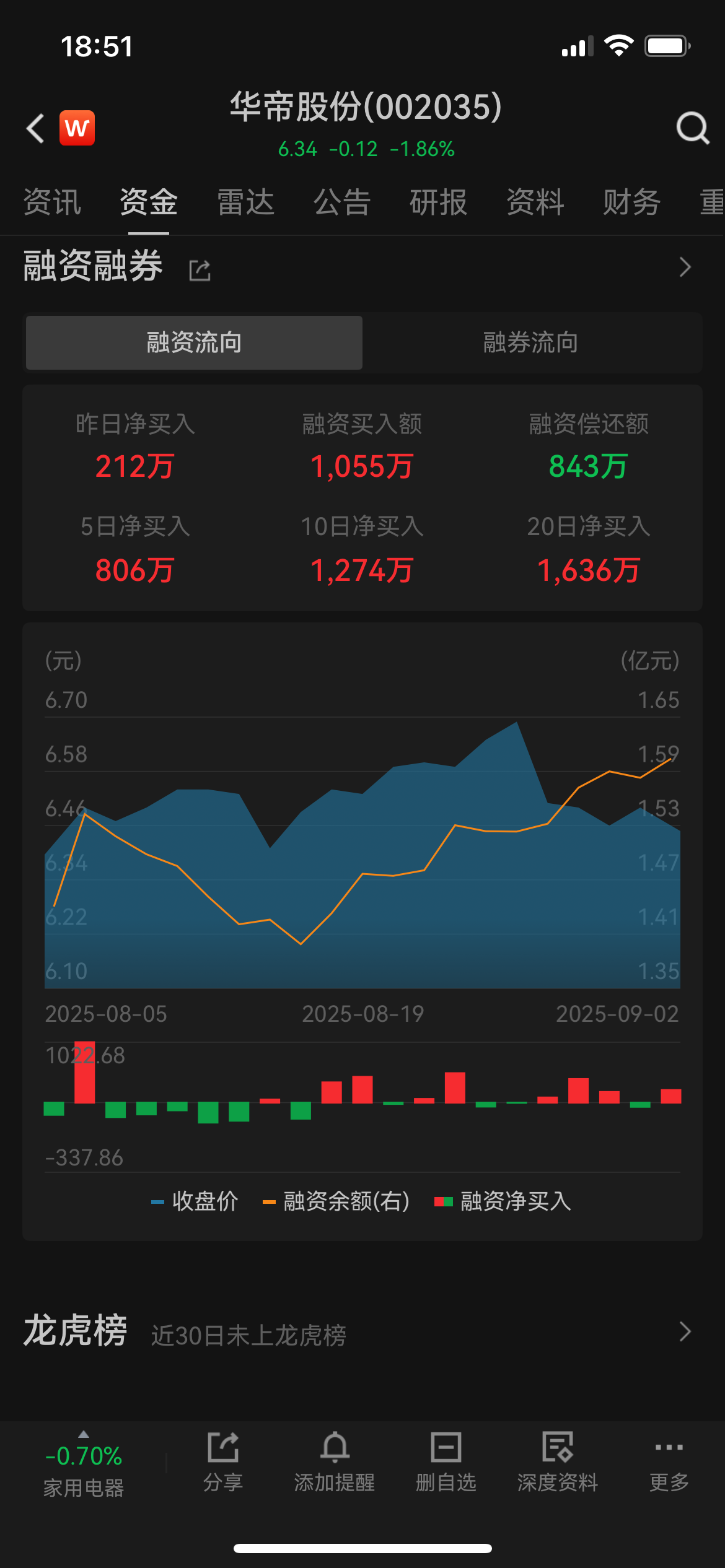Tap stock price line 6.34 -0.12 -1.86%
725x1568 pixels.
pos(366,149)
